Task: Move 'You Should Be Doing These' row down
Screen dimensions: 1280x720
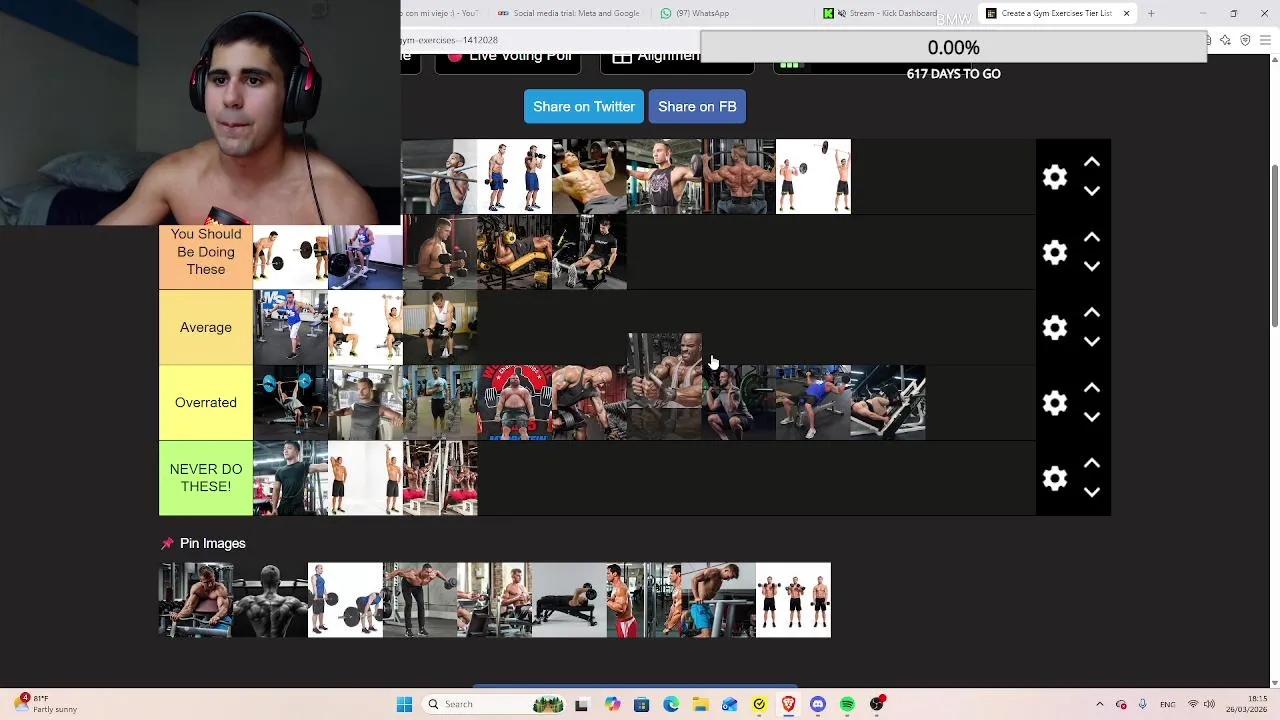Action: (x=1092, y=266)
